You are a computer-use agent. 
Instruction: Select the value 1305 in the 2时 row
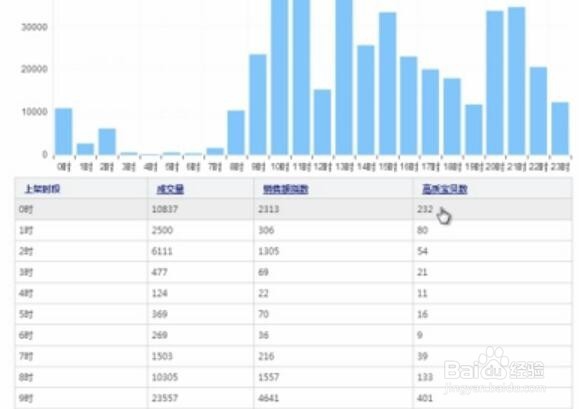click(x=268, y=251)
